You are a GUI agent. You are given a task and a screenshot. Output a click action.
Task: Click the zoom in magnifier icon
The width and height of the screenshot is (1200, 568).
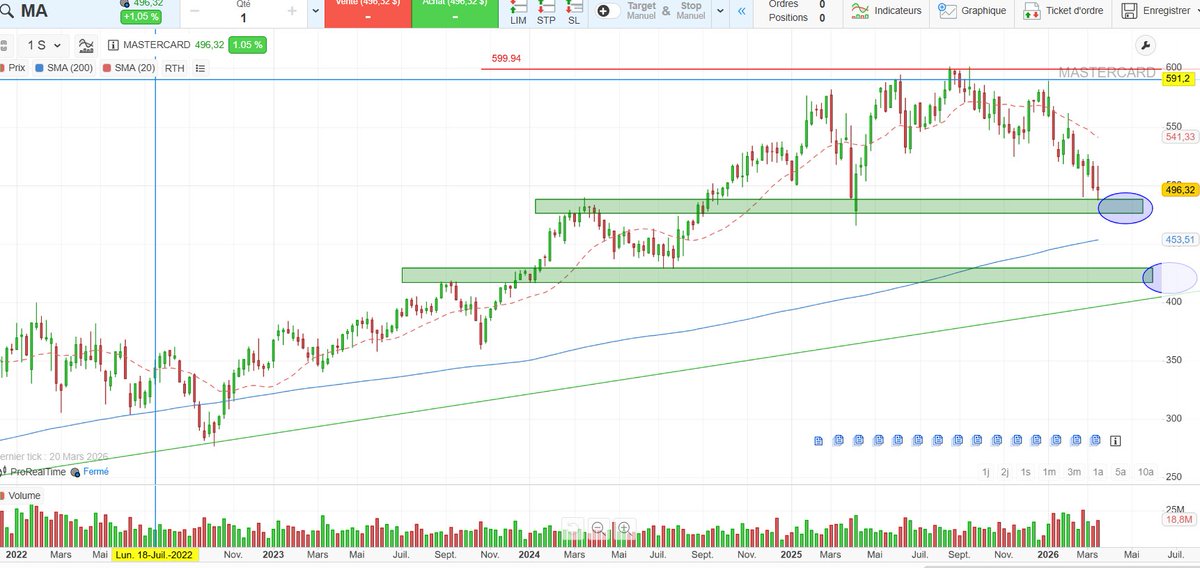624,527
